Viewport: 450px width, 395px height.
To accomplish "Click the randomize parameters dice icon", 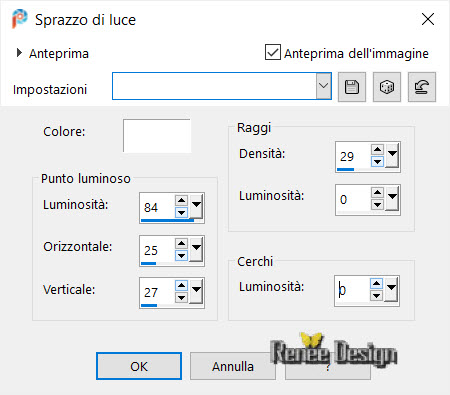I will coord(387,87).
